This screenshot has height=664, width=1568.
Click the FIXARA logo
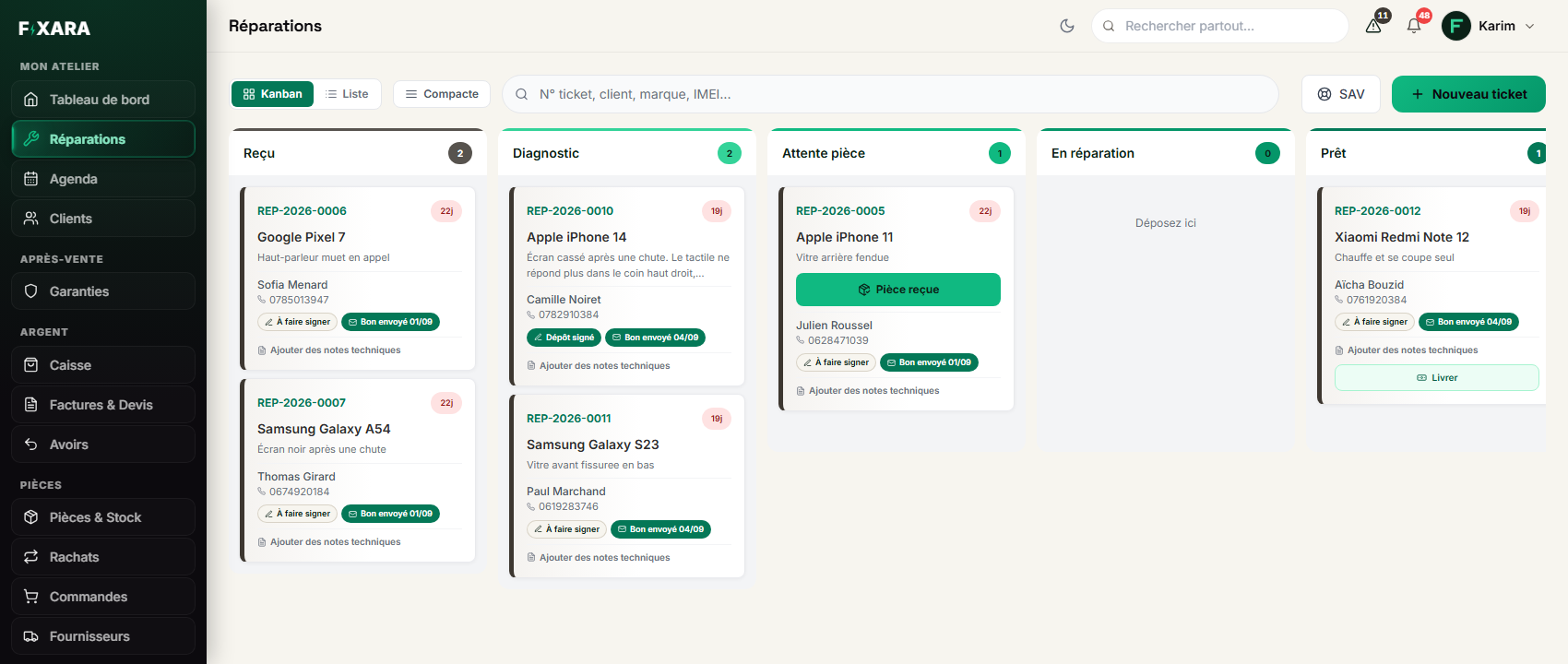click(x=54, y=29)
